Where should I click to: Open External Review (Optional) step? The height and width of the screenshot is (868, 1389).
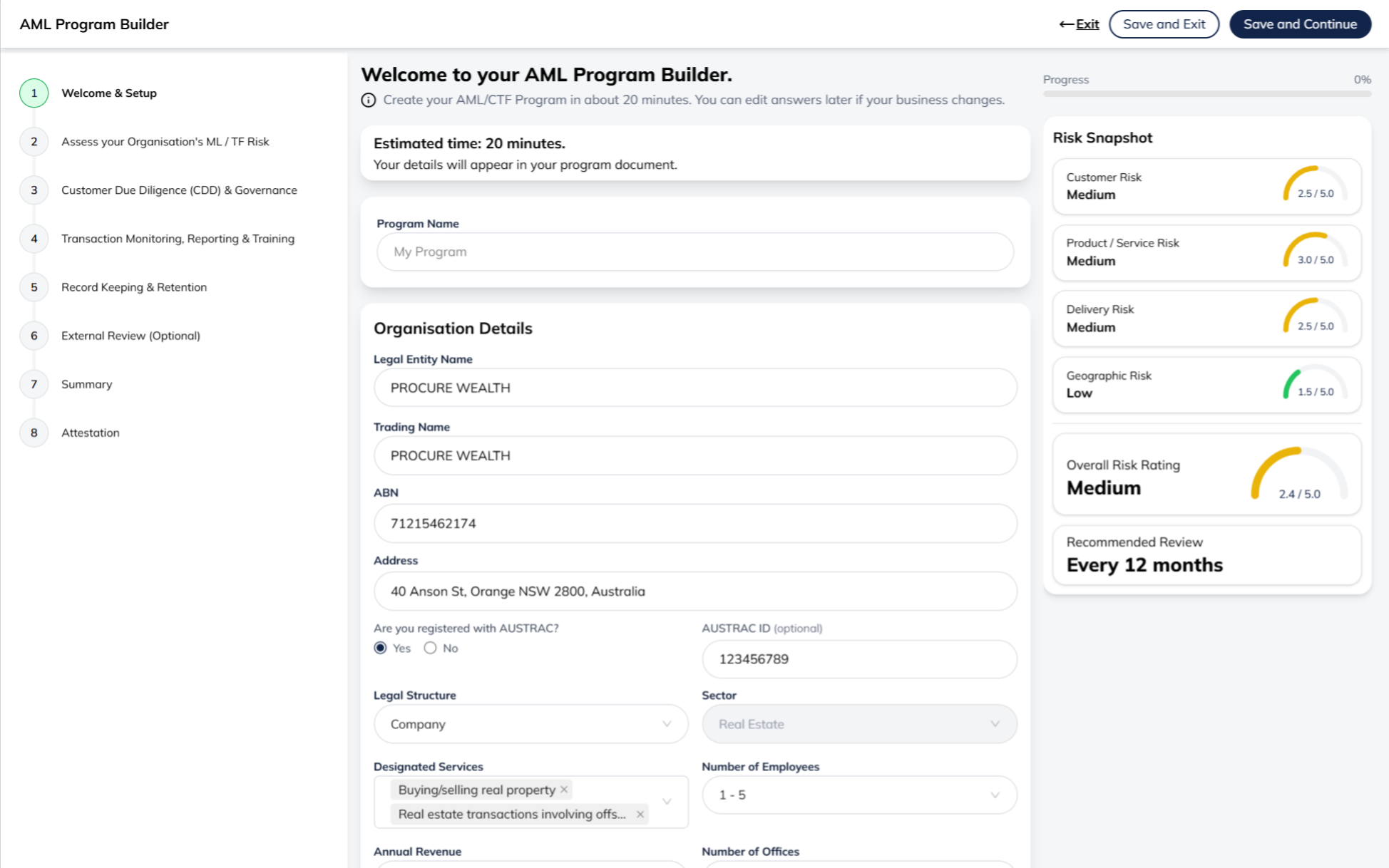tap(130, 336)
